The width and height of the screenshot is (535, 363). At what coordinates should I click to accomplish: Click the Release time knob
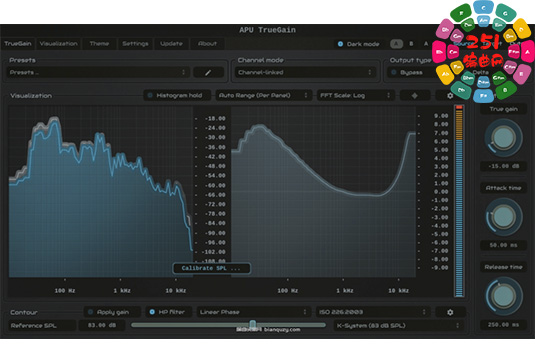click(503, 296)
